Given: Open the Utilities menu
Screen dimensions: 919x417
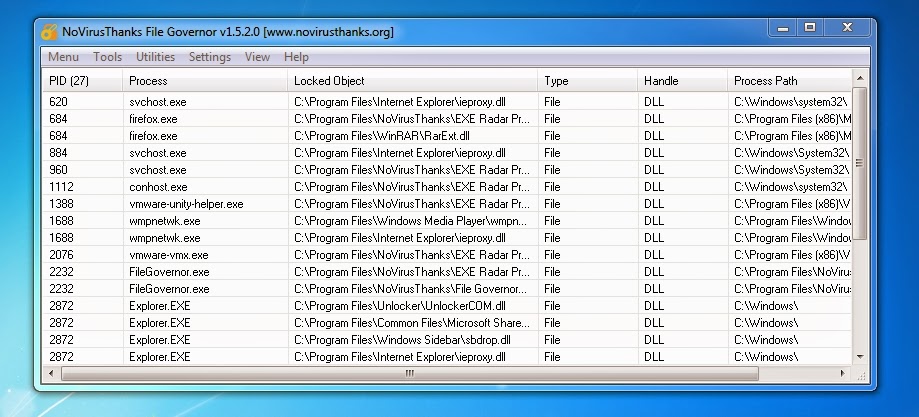Looking at the screenshot, I should coord(155,57).
